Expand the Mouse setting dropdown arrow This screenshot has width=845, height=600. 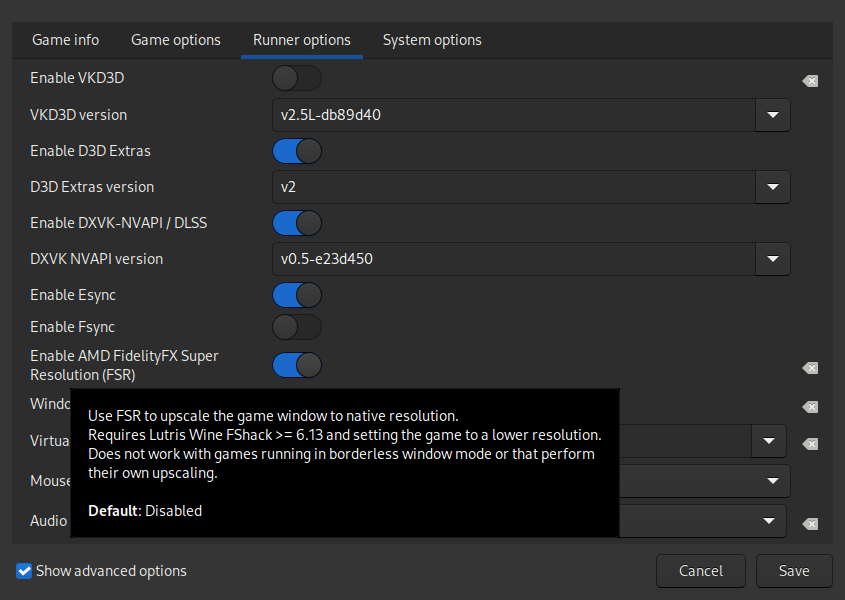pos(772,481)
